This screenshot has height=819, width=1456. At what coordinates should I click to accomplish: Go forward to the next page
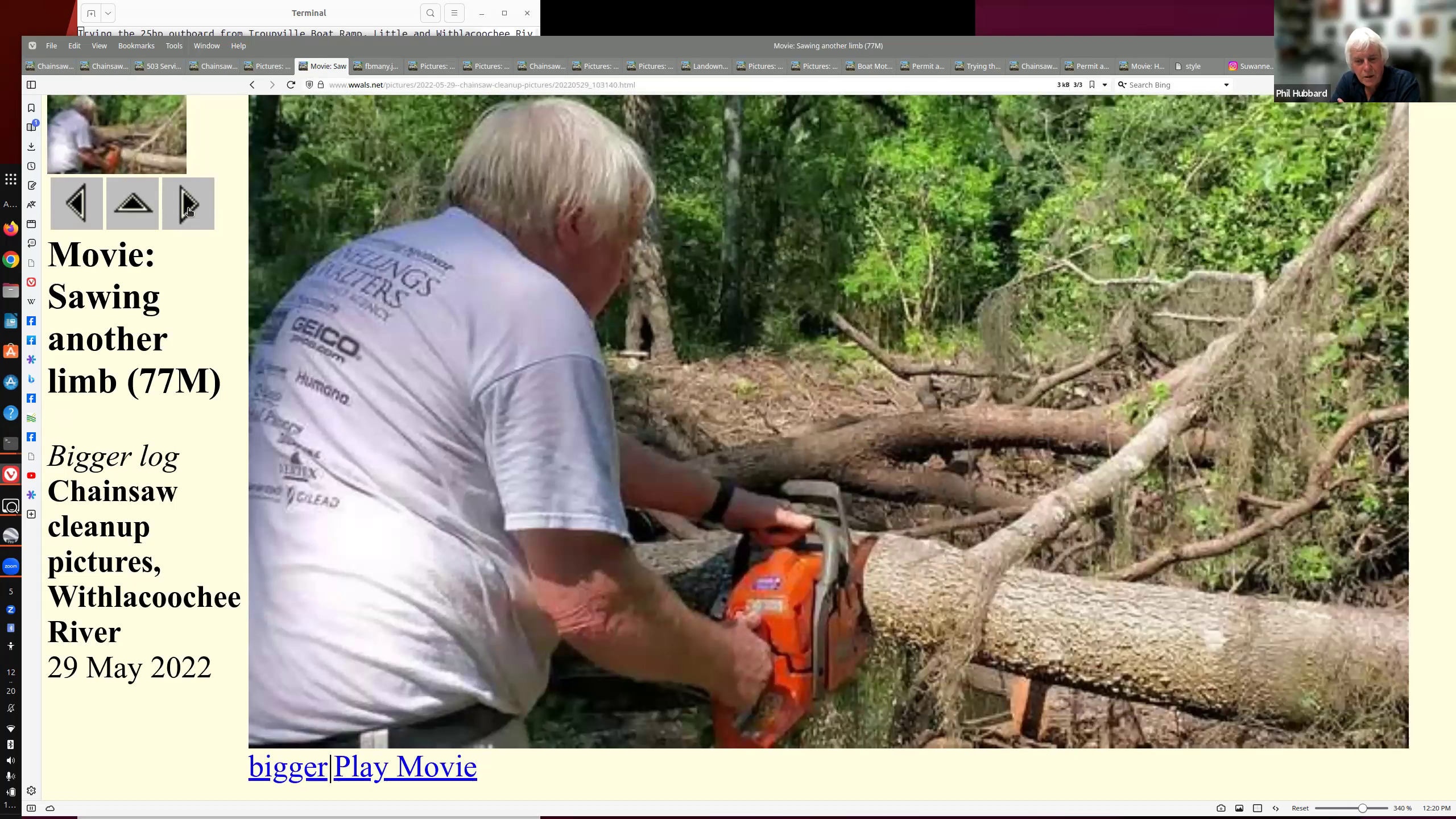(272, 85)
